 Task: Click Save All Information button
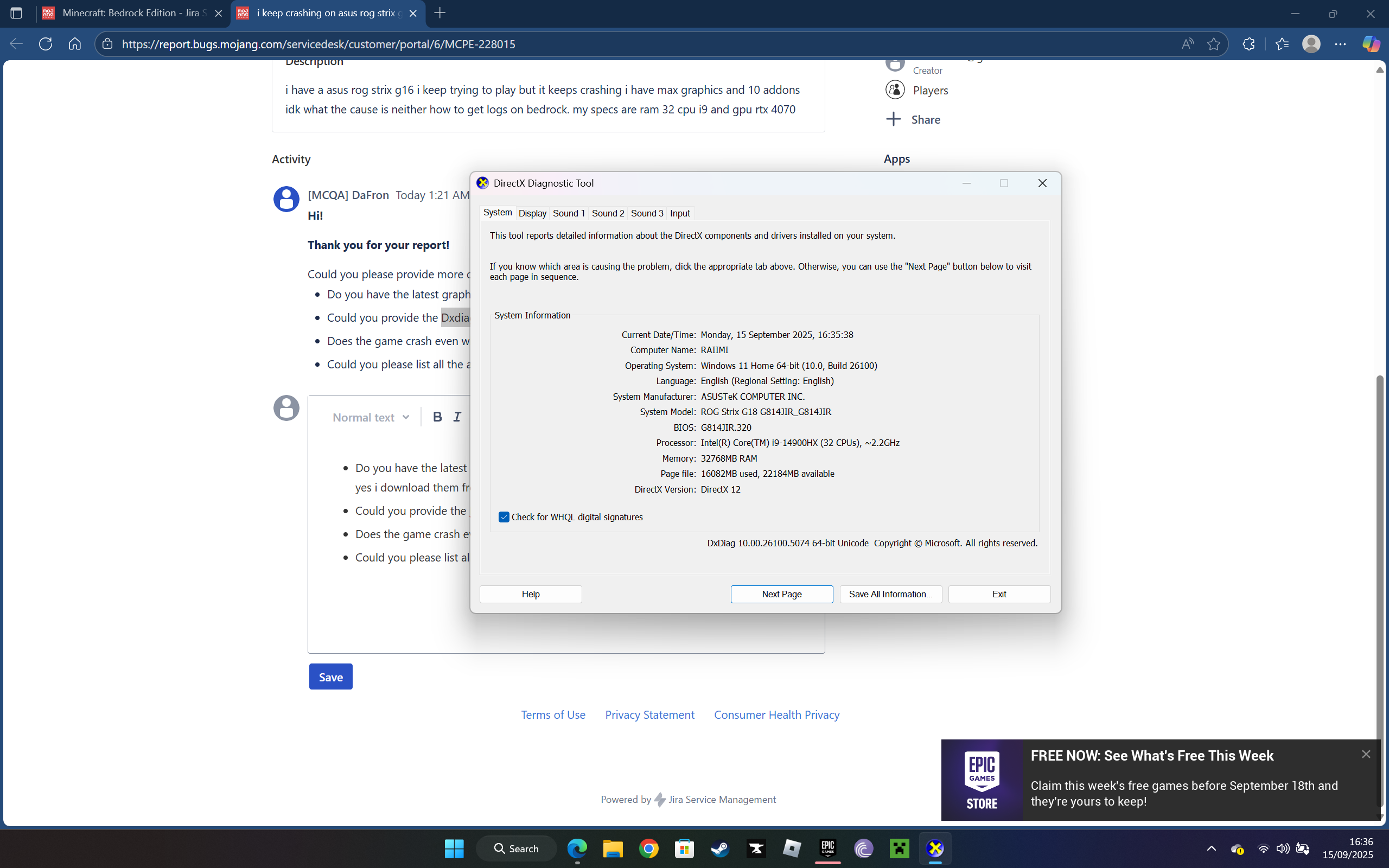[x=890, y=594]
